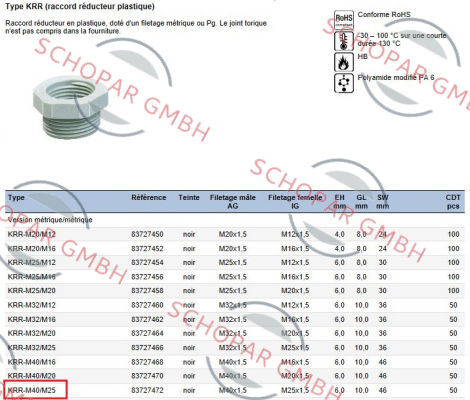
Task: Select the KRR-M32/M12 type cell
Action: pyautogui.click(x=32, y=305)
